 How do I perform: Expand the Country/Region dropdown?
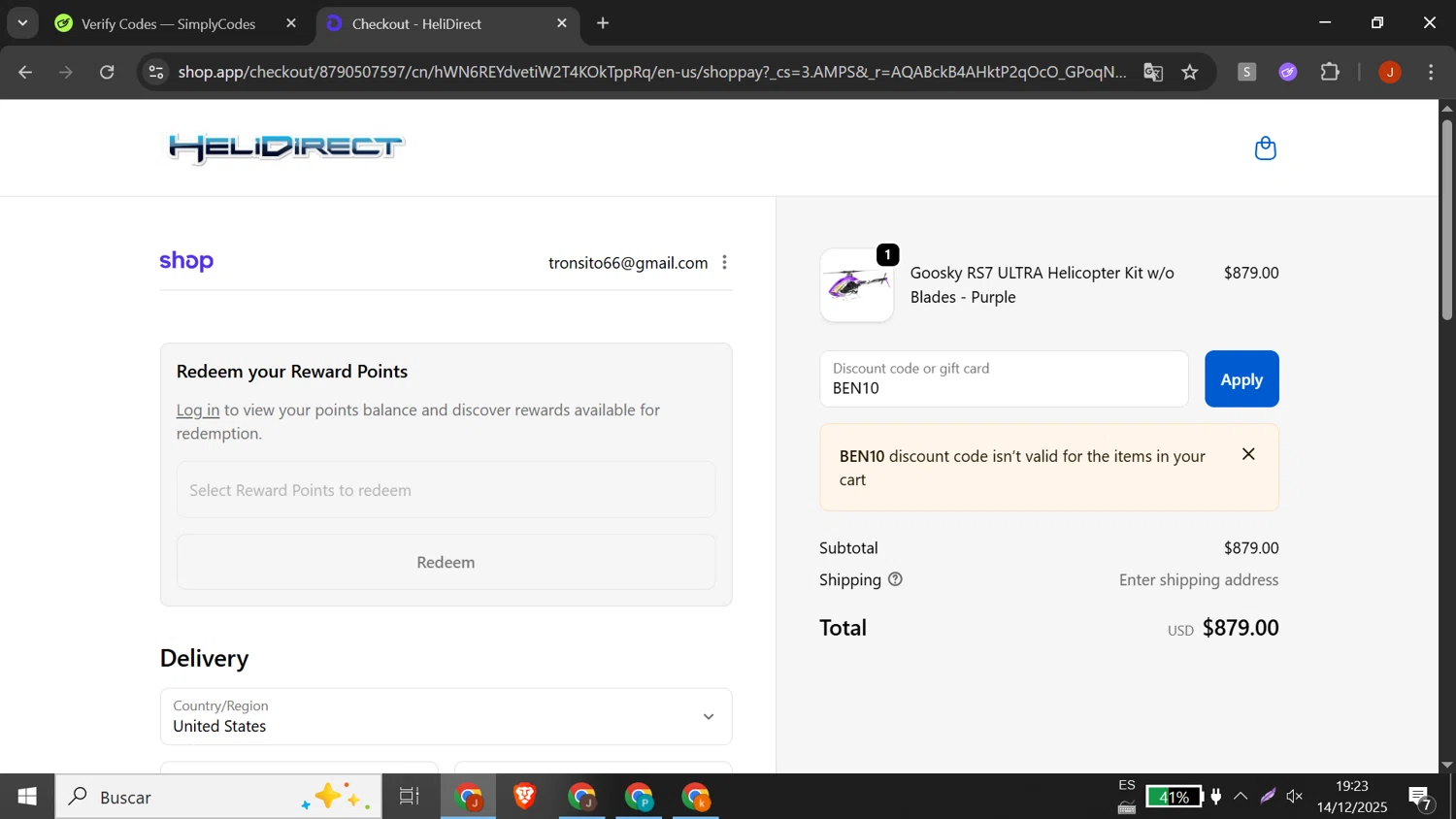[x=446, y=716]
